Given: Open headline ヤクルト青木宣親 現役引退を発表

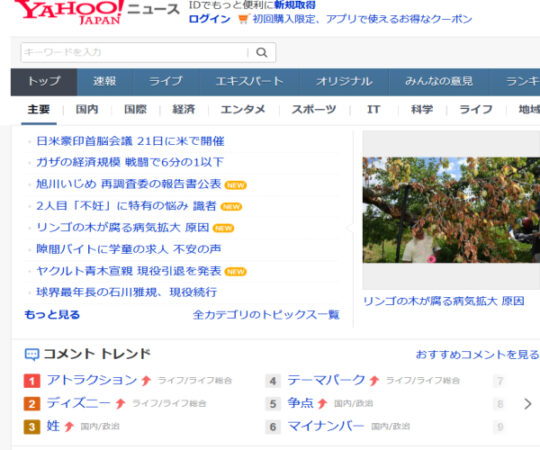Looking at the screenshot, I should coord(128,271).
